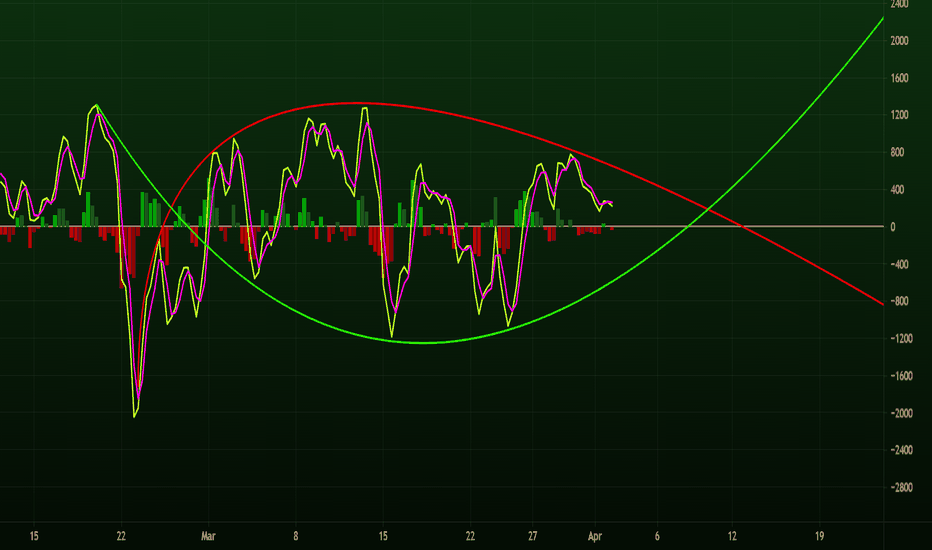The width and height of the screenshot is (932, 550).
Task: Click the date label 12 on time axis
Action: point(732,536)
